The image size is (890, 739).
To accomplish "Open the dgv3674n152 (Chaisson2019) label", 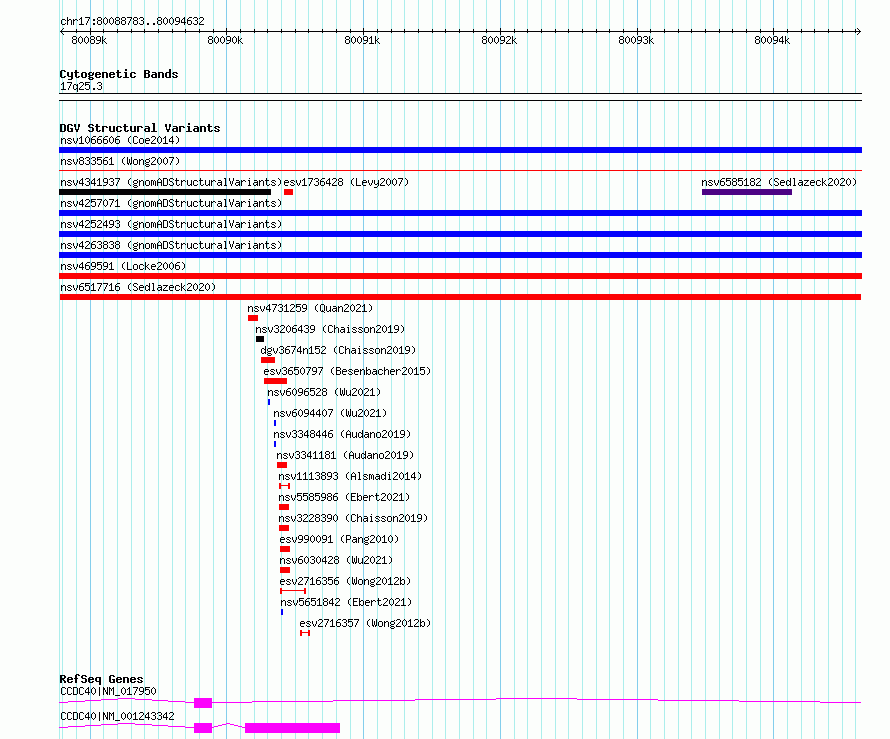I will [338, 350].
